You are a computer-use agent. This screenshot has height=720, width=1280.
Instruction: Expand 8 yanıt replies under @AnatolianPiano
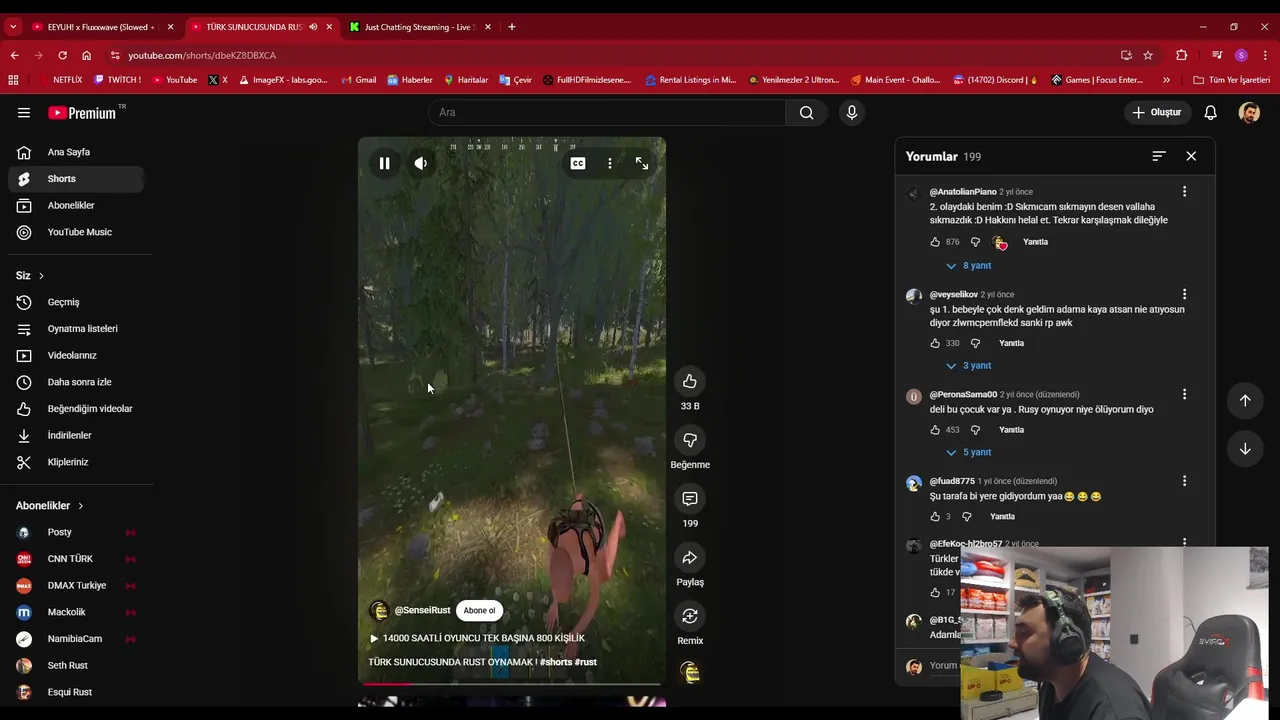[x=968, y=265]
